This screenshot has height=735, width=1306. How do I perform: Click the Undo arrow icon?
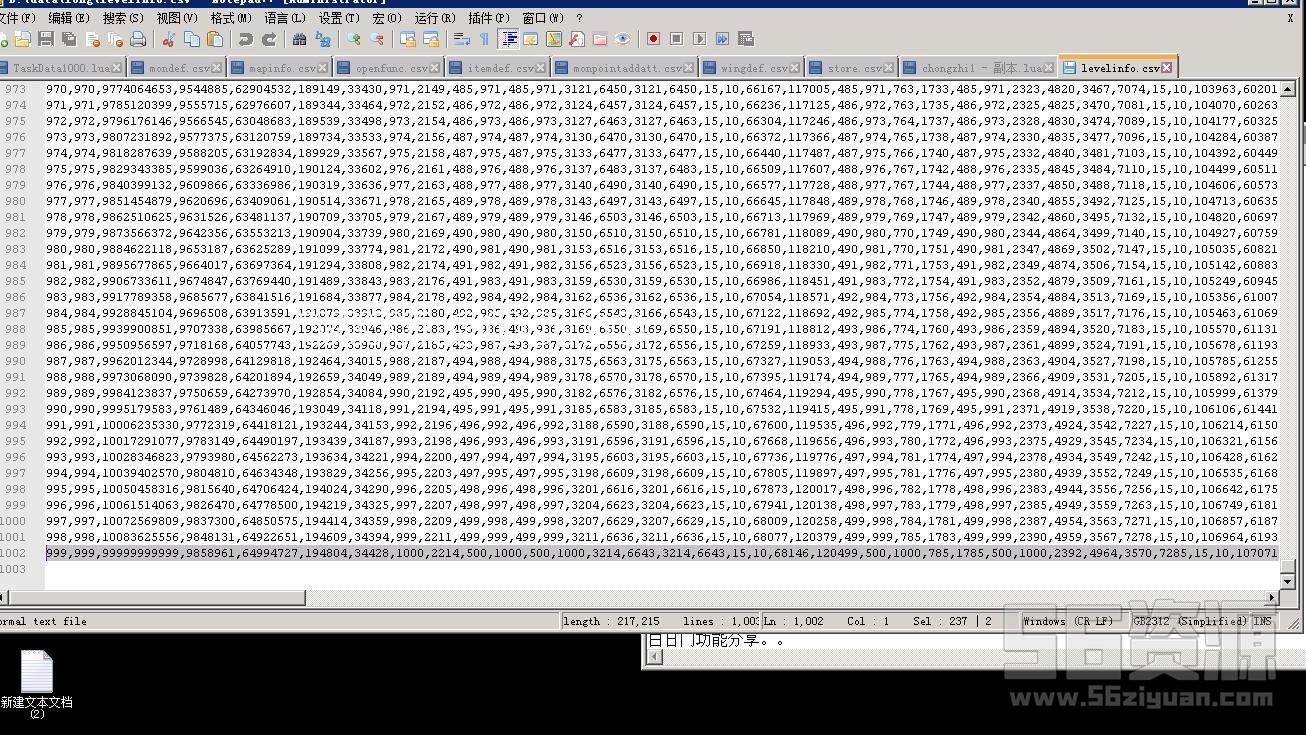pos(245,39)
